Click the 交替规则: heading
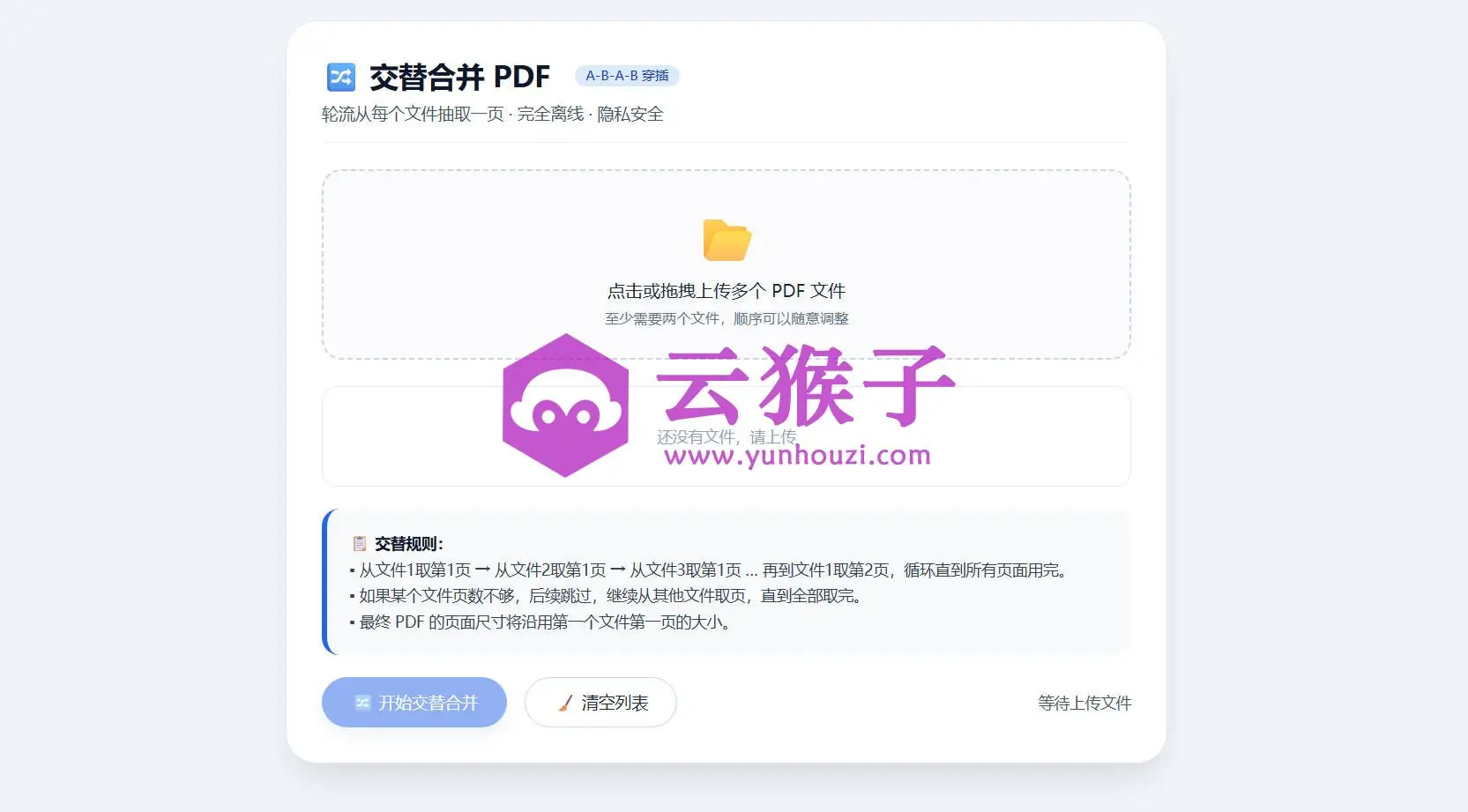Screen dimensions: 1468x812 click(409, 544)
